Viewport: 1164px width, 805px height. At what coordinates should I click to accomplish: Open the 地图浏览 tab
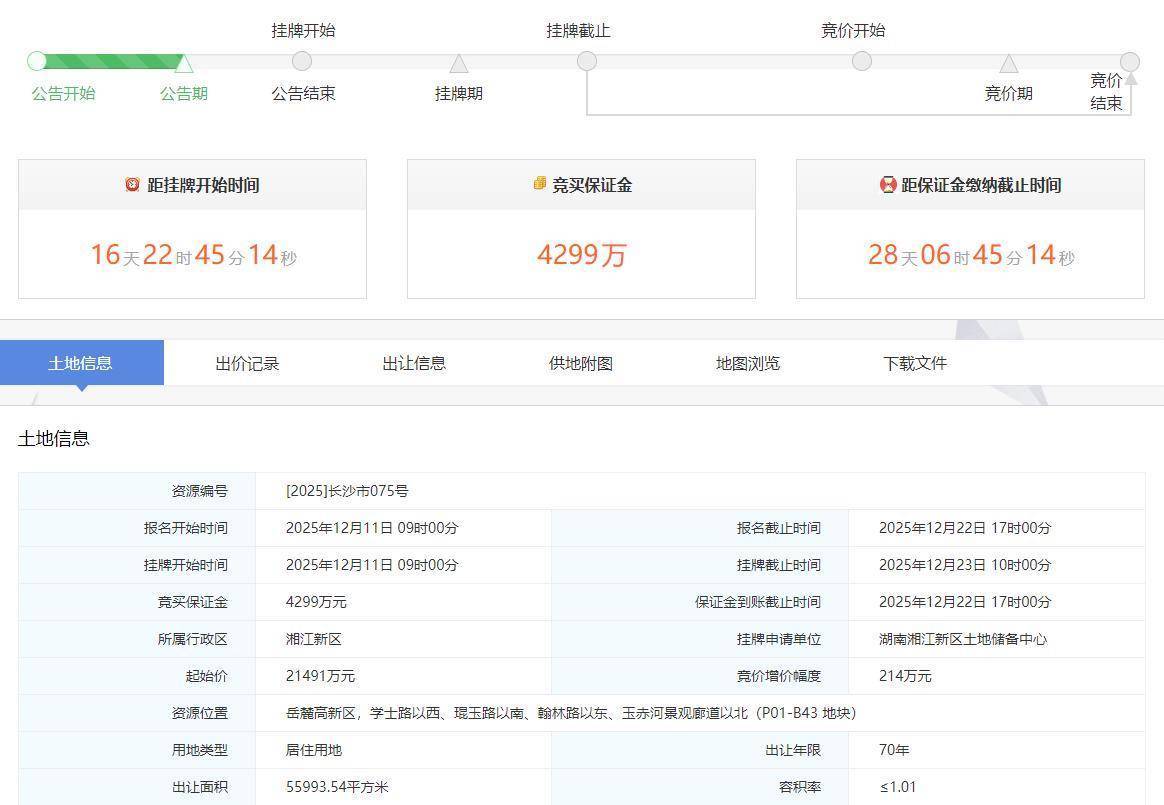click(748, 363)
